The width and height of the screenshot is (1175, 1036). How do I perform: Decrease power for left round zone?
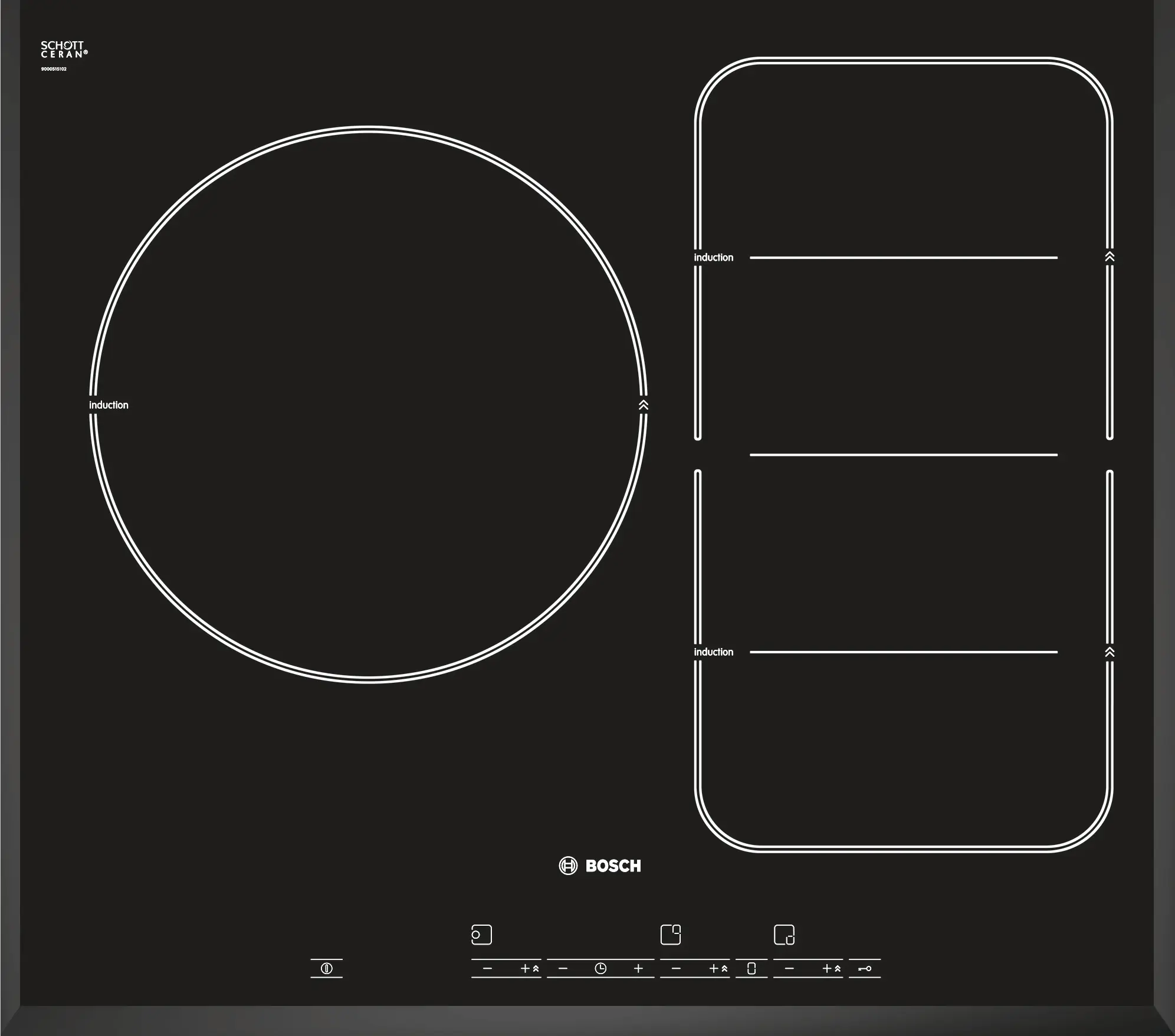[x=487, y=968]
